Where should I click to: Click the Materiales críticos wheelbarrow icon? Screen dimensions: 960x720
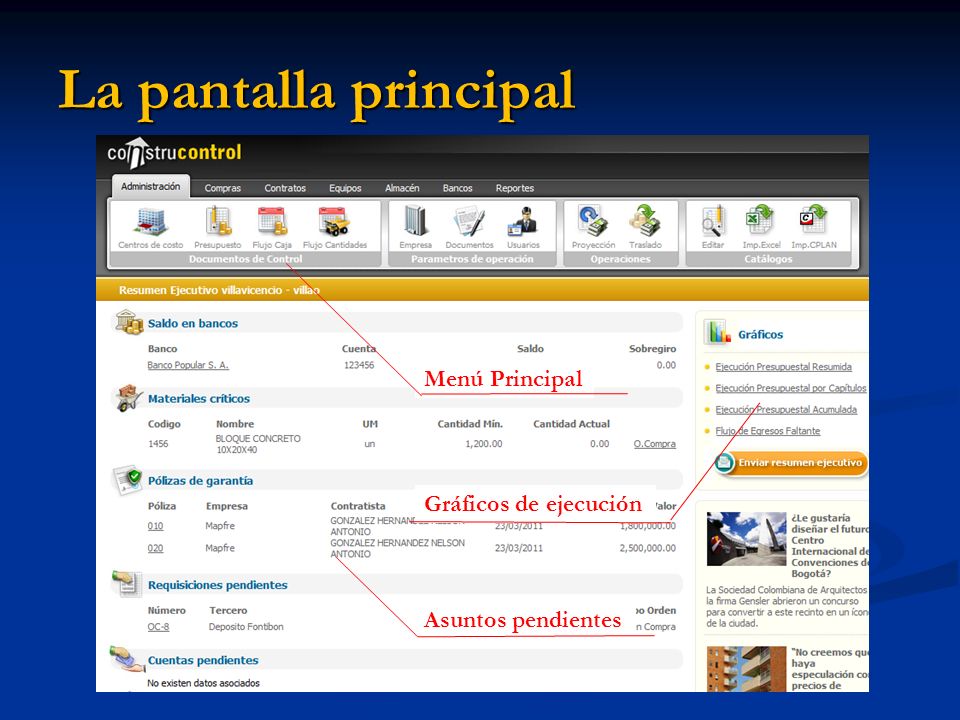(x=129, y=397)
